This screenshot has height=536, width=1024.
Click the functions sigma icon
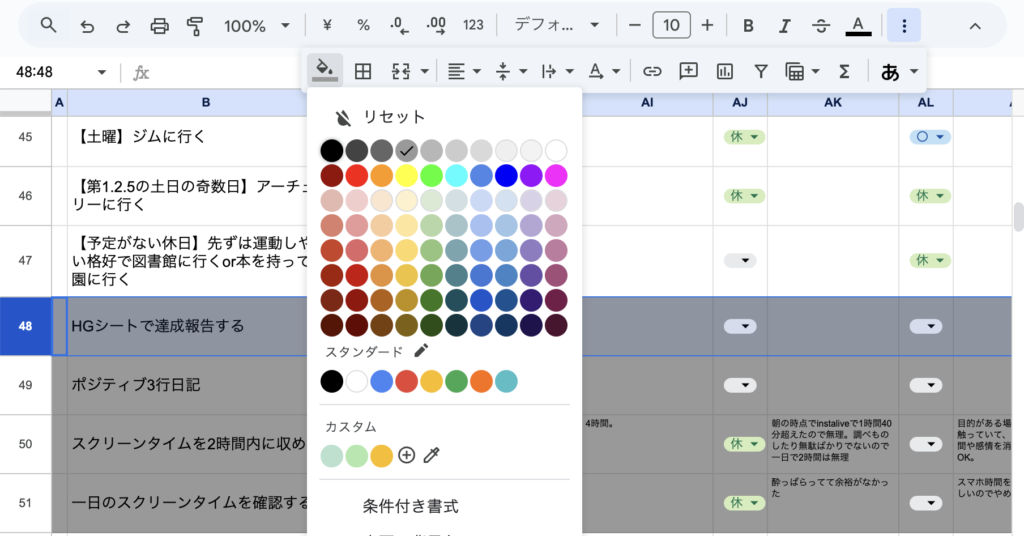coord(844,71)
